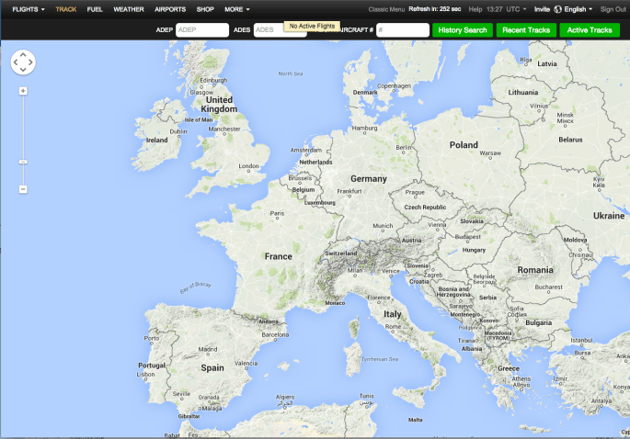This screenshot has height=439, width=630.
Task: Pan the map left with the arrow control
Action: pyautogui.click(x=15, y=63)
